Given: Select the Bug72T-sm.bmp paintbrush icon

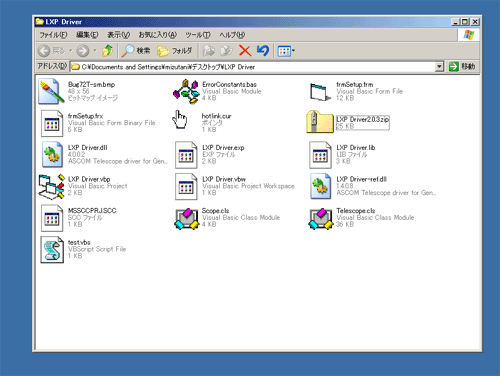Looking at the screenshot, I should [x=51, y=91].
